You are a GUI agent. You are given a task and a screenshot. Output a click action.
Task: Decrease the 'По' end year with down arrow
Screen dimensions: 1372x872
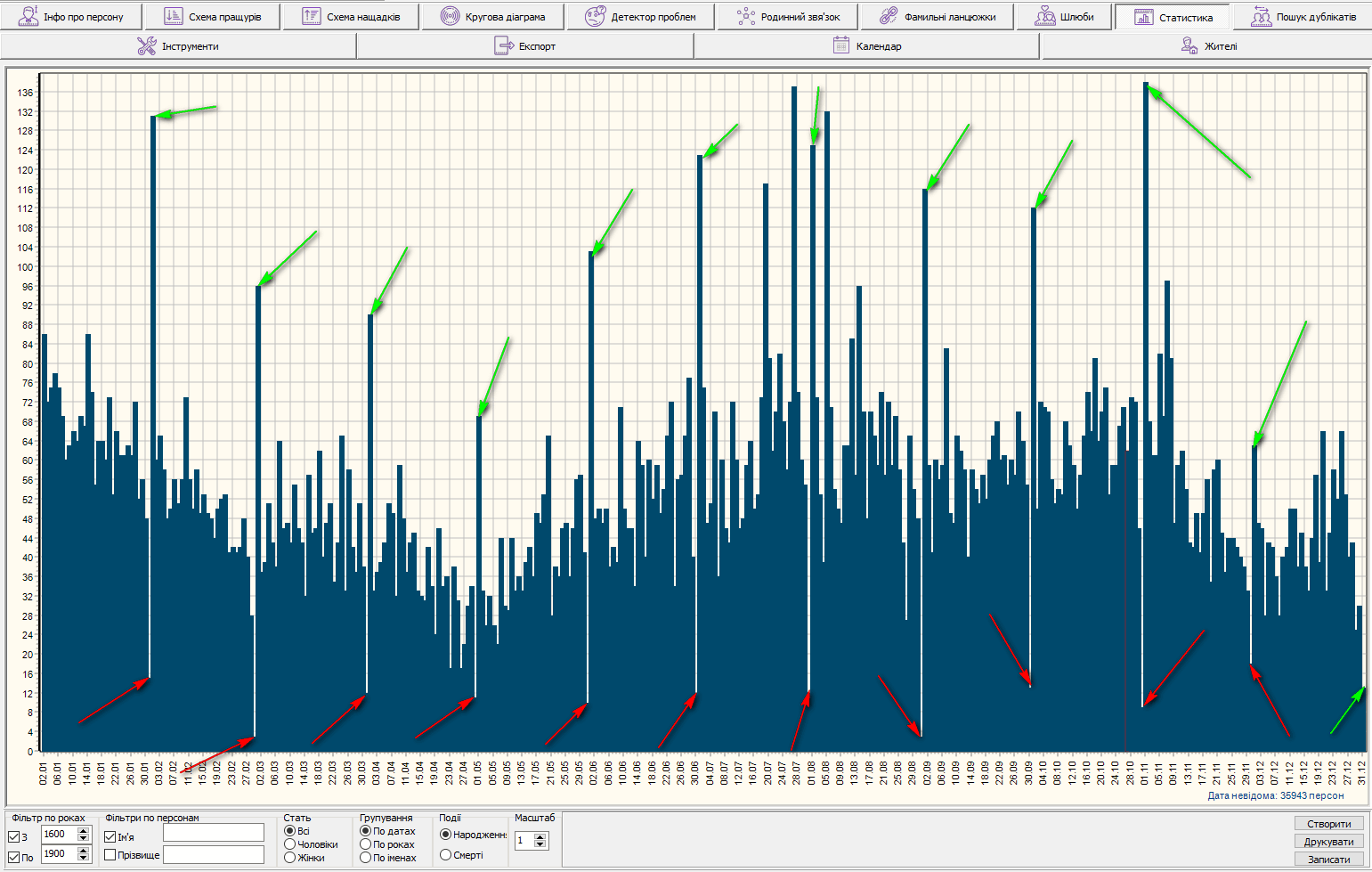(84, 859)
